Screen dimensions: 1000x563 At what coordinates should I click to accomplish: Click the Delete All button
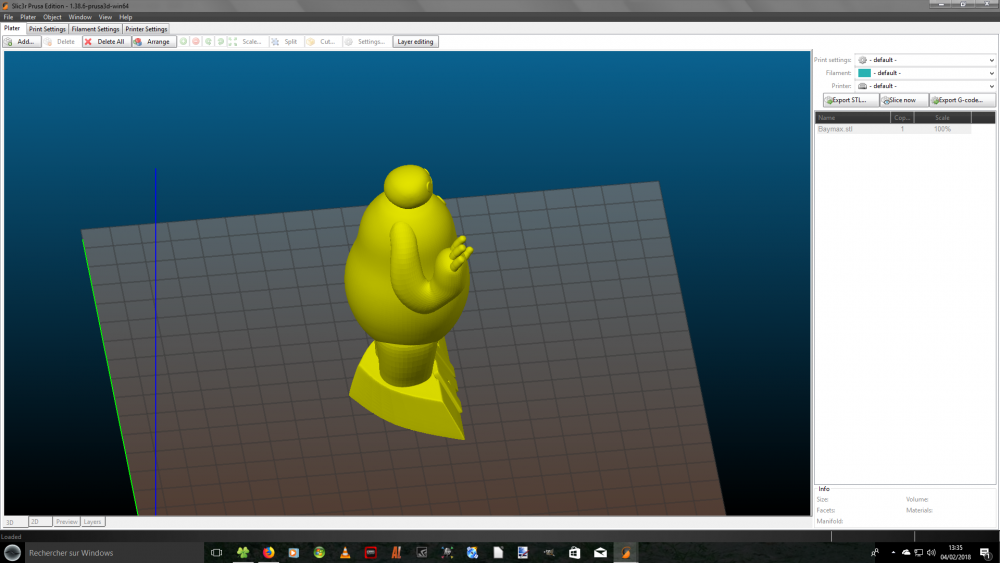(x=106, y=41)
